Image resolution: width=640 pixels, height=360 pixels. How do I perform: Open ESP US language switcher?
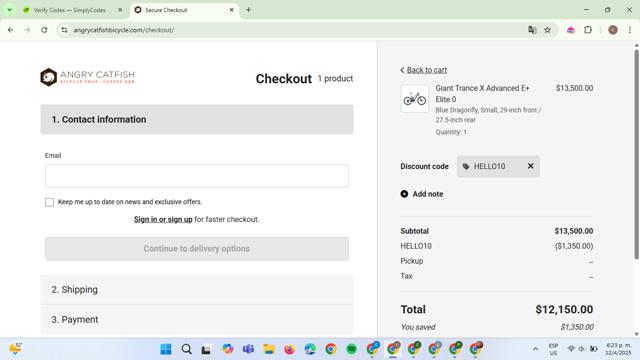[553, 349]
